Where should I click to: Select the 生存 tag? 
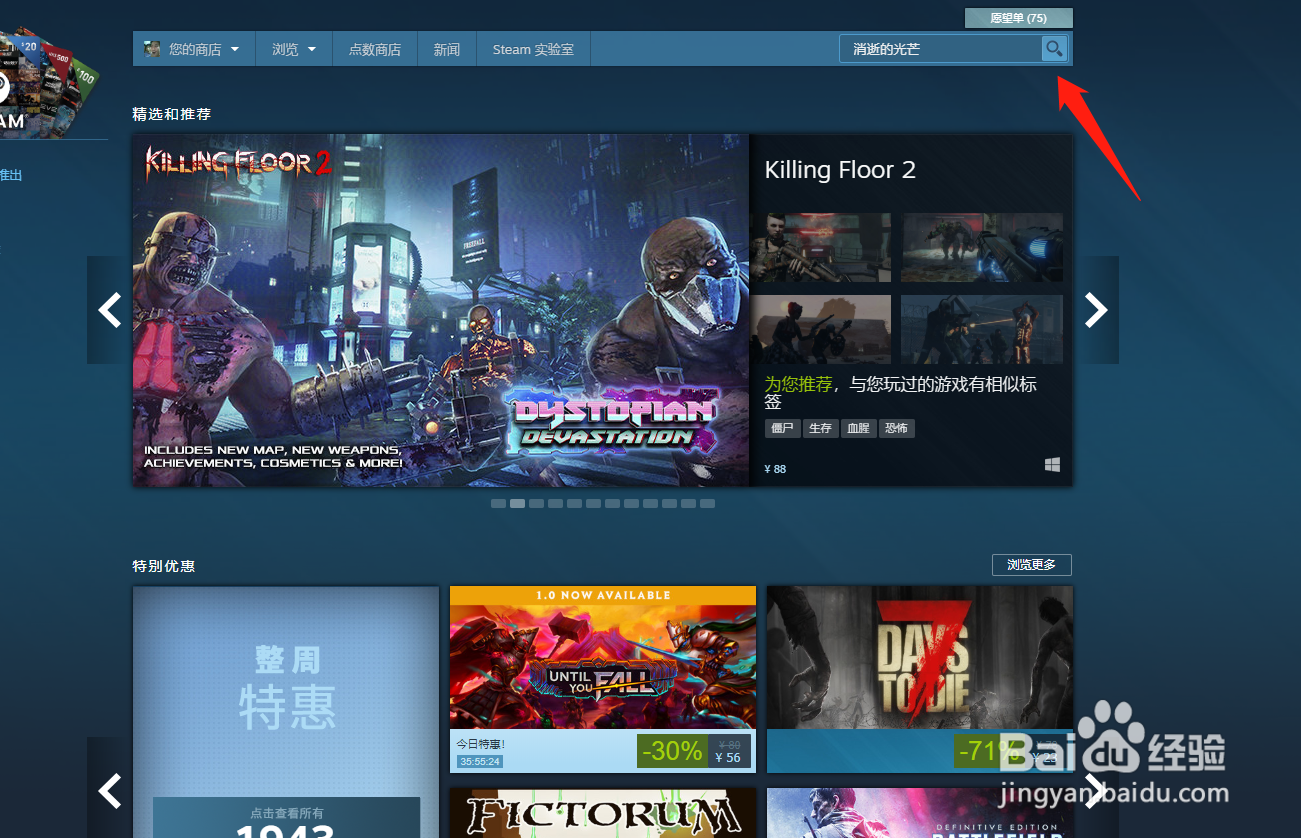point(820,428)
